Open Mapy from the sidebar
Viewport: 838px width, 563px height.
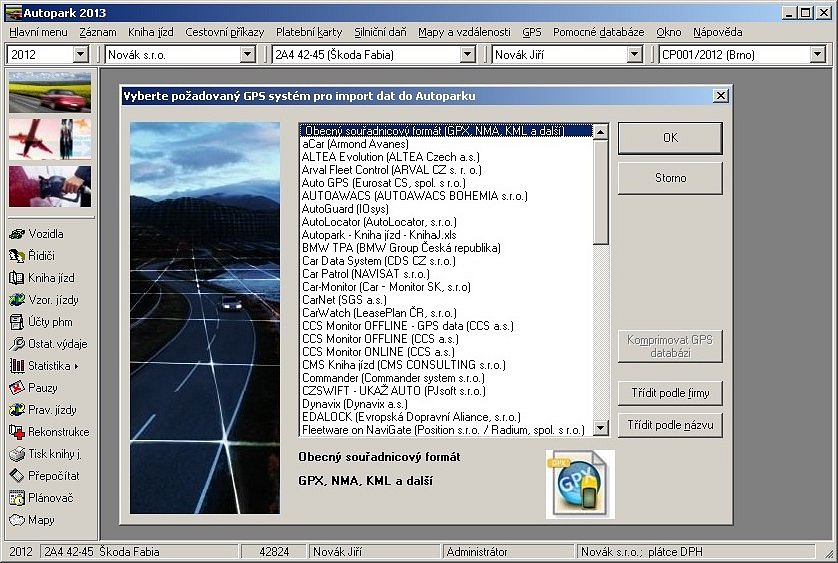coord(18,520)
